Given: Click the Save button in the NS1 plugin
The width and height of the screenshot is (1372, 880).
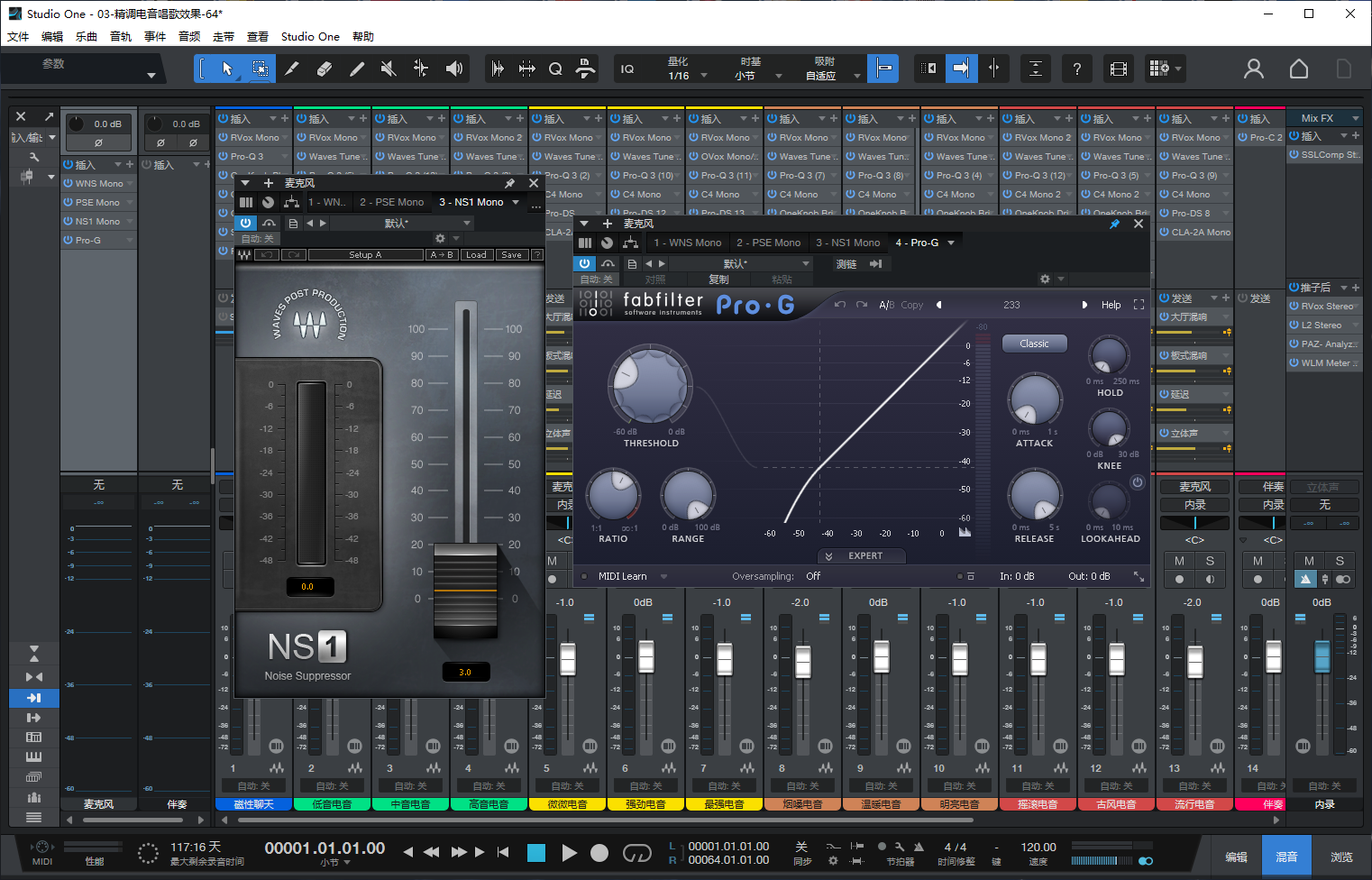Looking at the screenshot, I should click(510, 254).
